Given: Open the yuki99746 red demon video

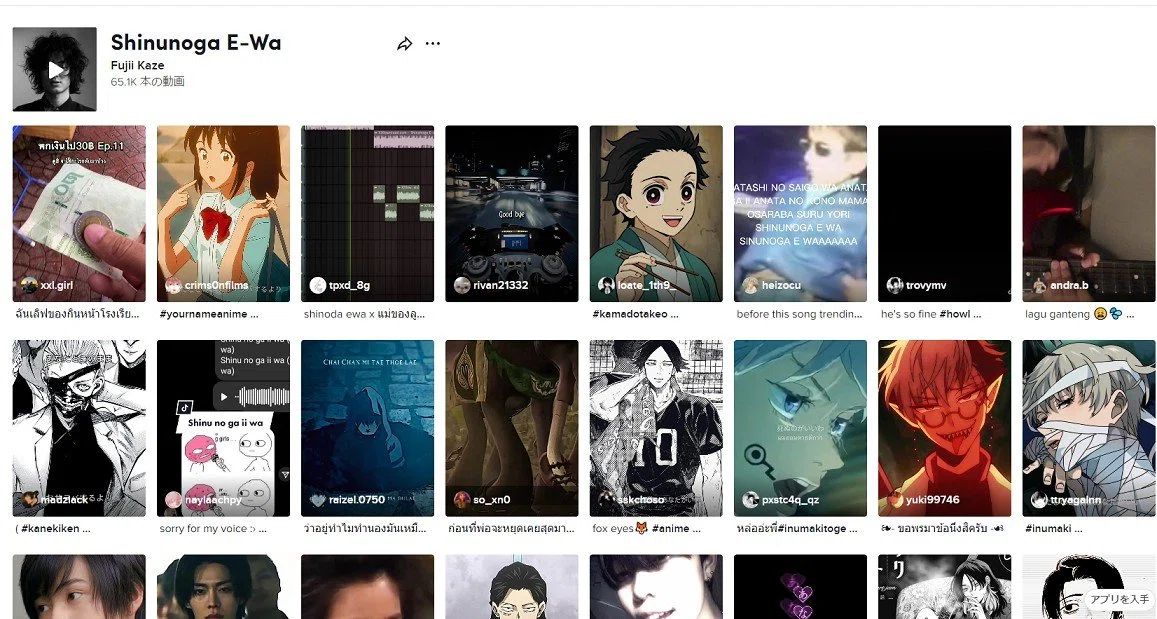Looking at the screenshot, I should coord(944,428).
